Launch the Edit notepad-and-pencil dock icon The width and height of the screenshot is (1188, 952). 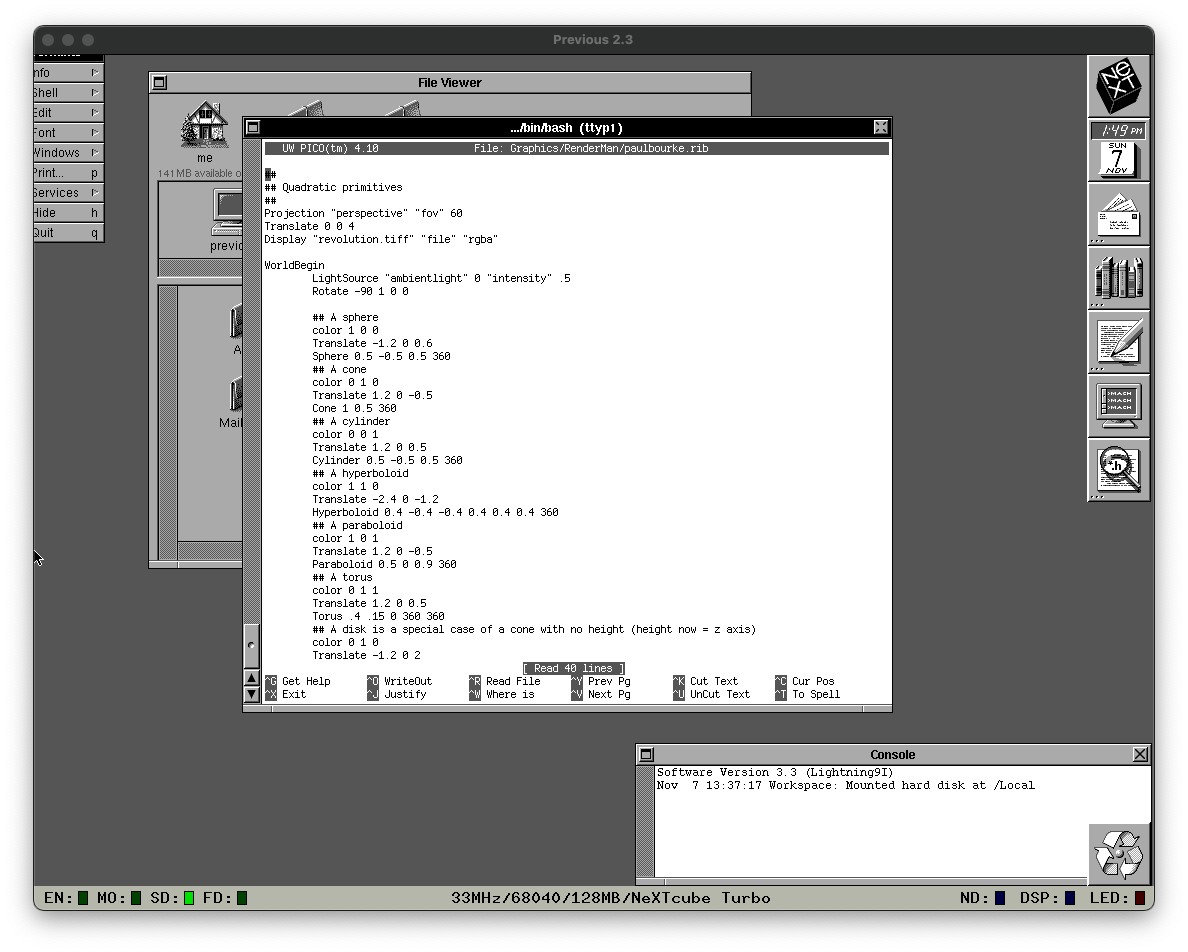pyautogui.click(x=1118, y=342)
